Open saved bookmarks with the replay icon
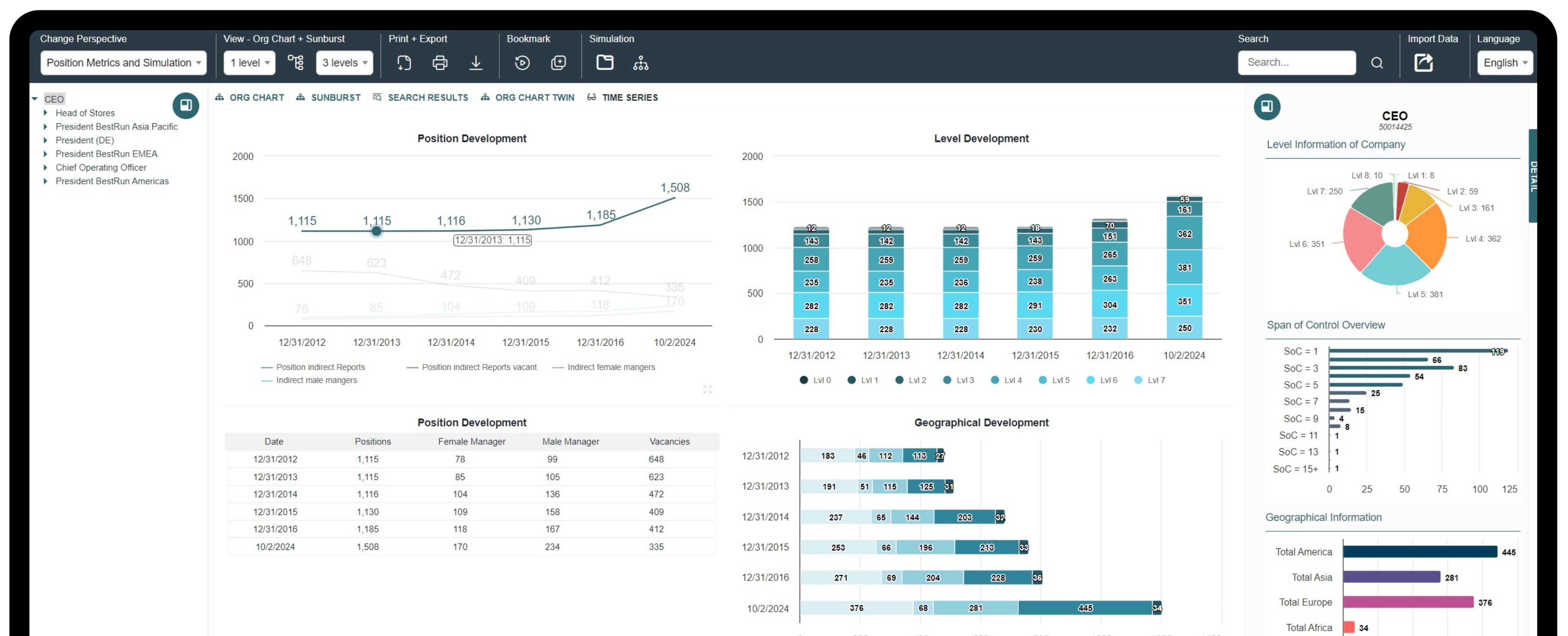This screenshot has height=636, width=1568. pos(522,62)
